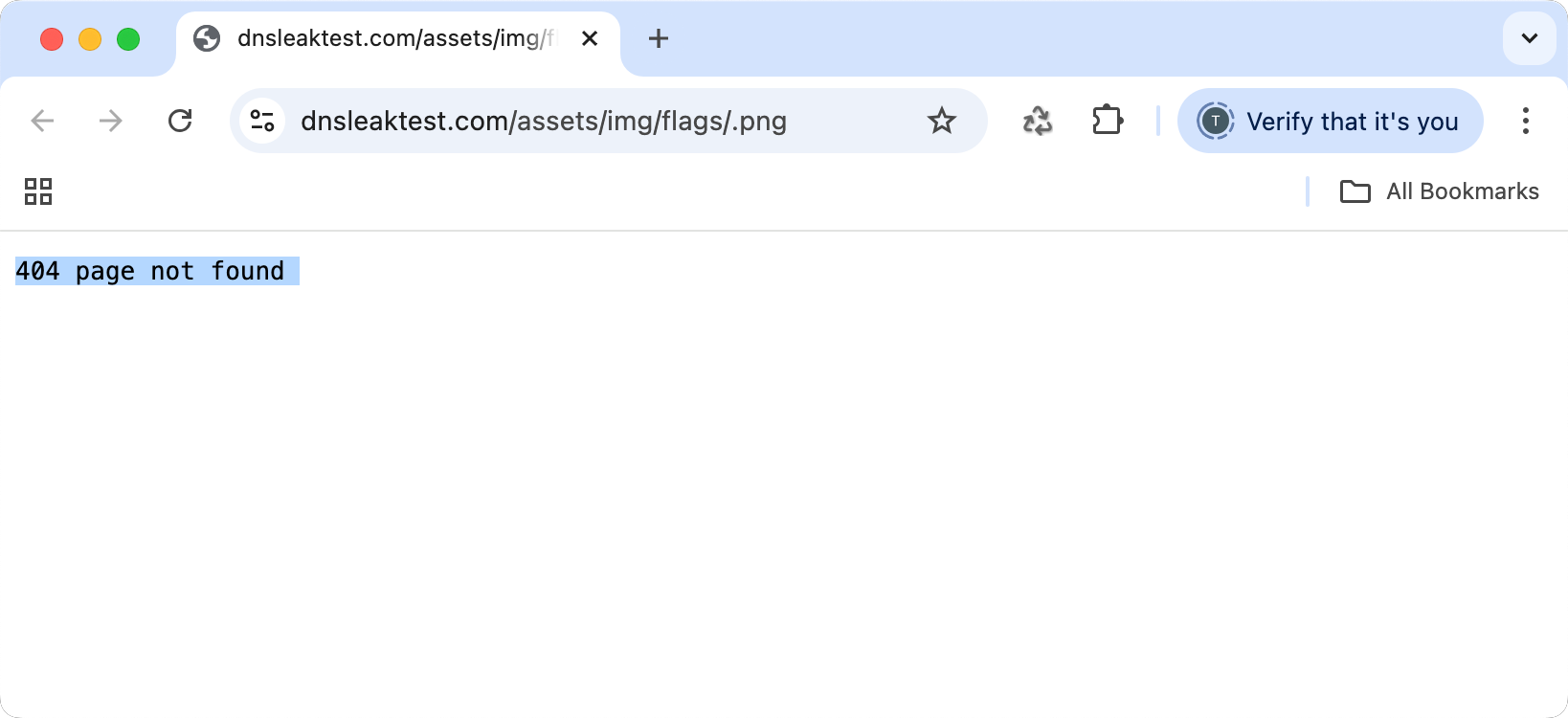Bookmark this page with the star icon

coord(942,121)
